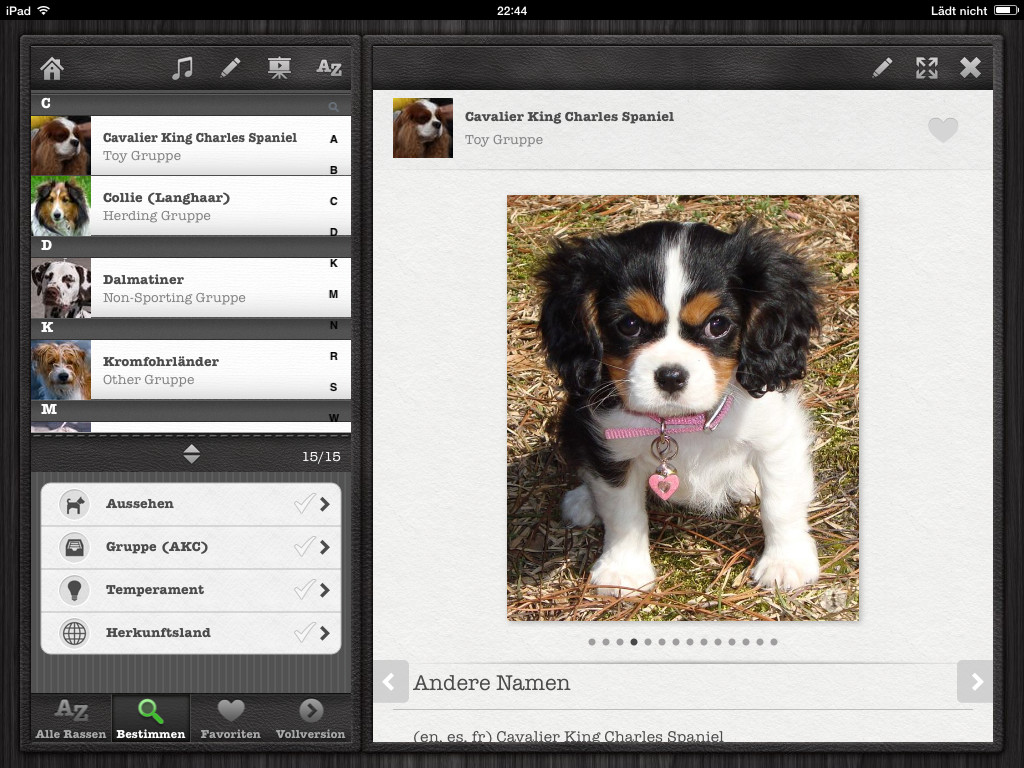This screenshot has height=768, width=1024.
Task: Open the music note sounds icon
Action: coord(182,68)
